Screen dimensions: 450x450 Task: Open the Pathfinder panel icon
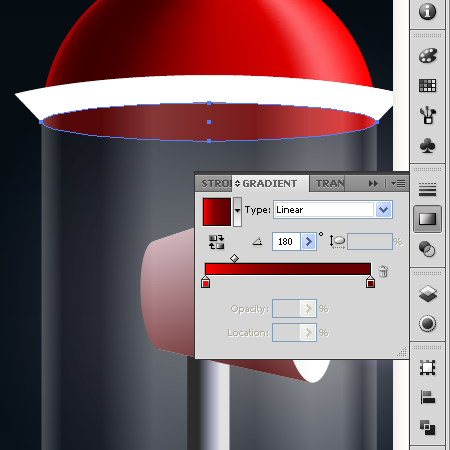[x=427, y=427]
